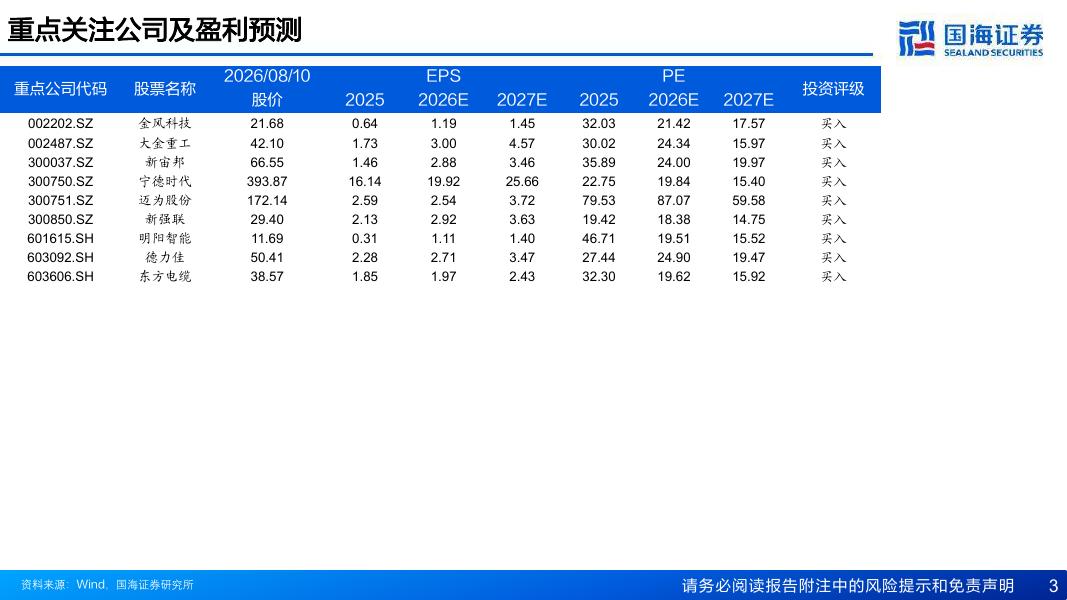Click PE value 22.75
1067x600 pixels.
(599, 182)
